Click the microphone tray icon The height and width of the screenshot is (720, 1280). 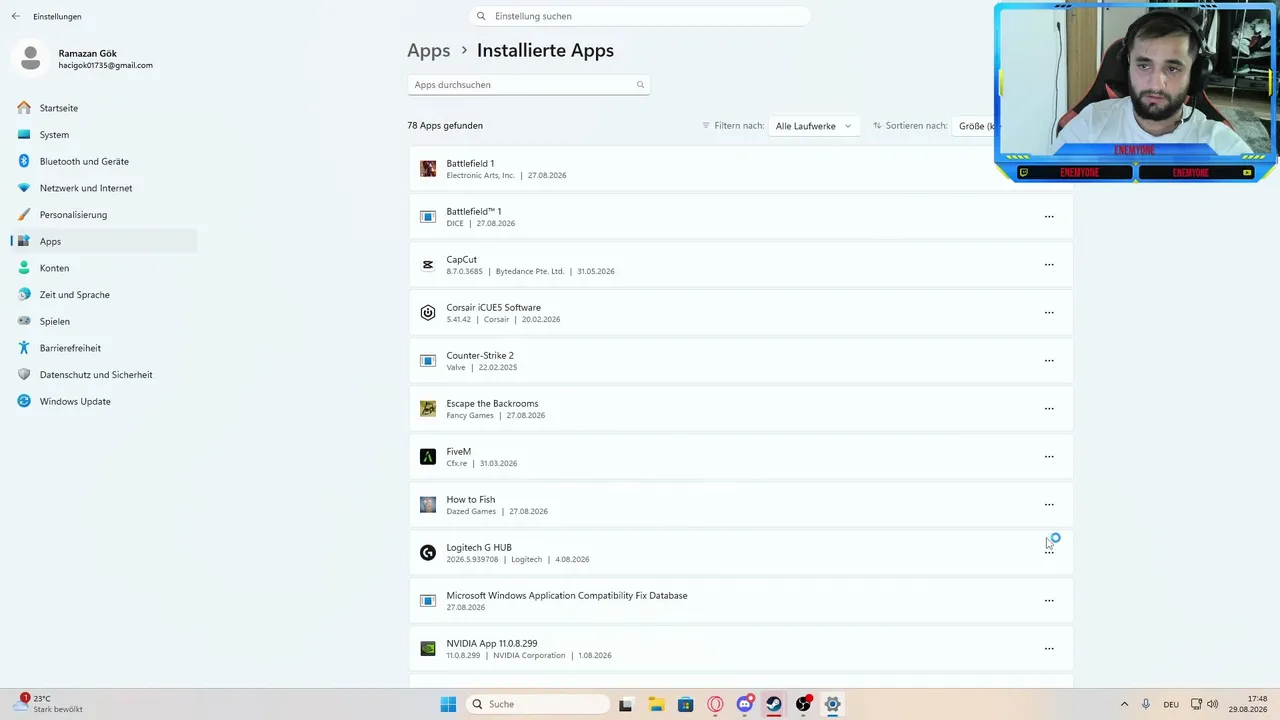[1146, 704]
